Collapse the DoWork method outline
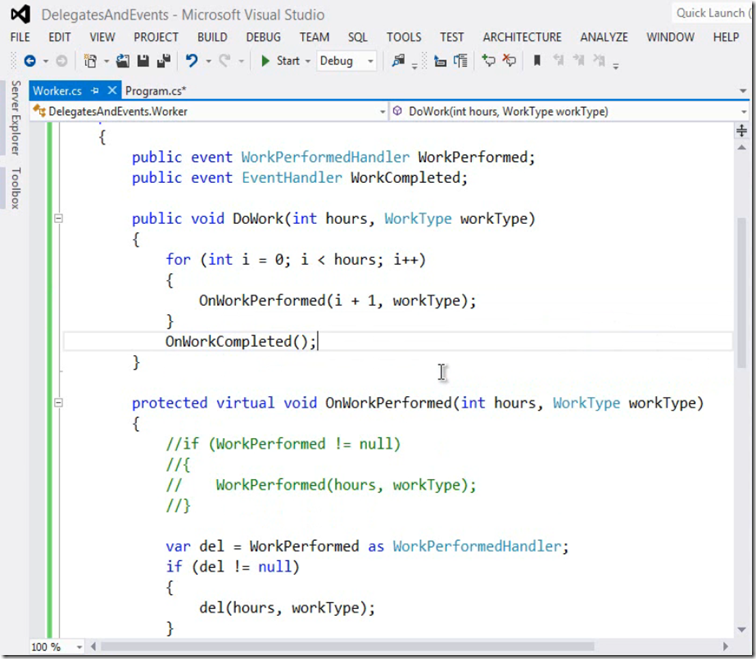The height and width of the screenshot is (659, 756). point(58,218)
